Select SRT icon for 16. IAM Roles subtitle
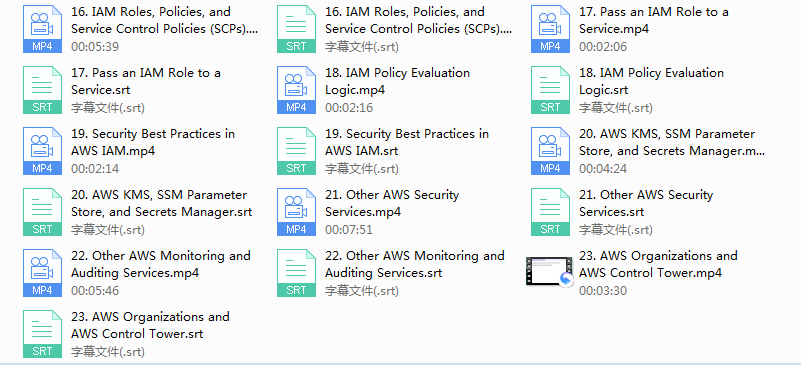 pyautogui.click(x=296, y=29)
